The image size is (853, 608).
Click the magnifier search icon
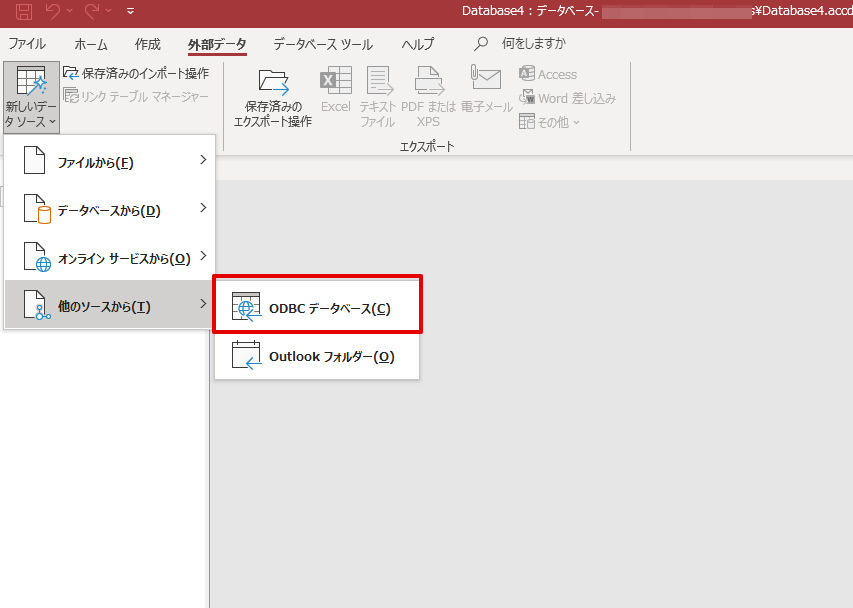[481, 44]
